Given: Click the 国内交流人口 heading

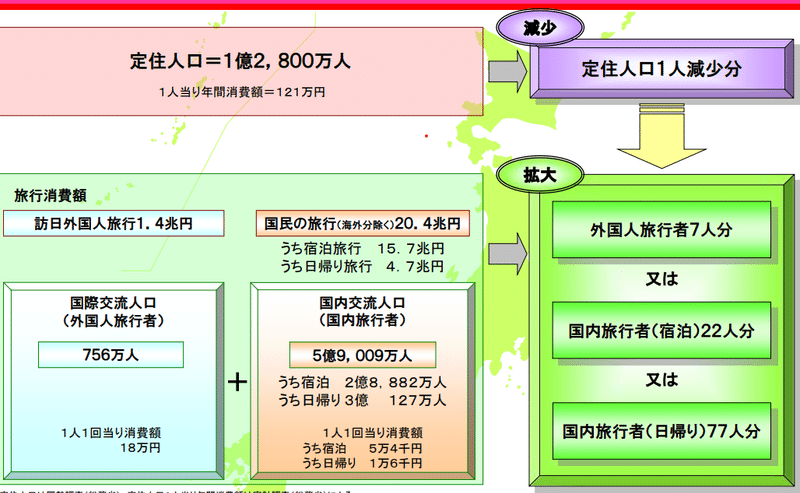Looking at the screenshot, I should pyautogui.click(x=362, y=303).
